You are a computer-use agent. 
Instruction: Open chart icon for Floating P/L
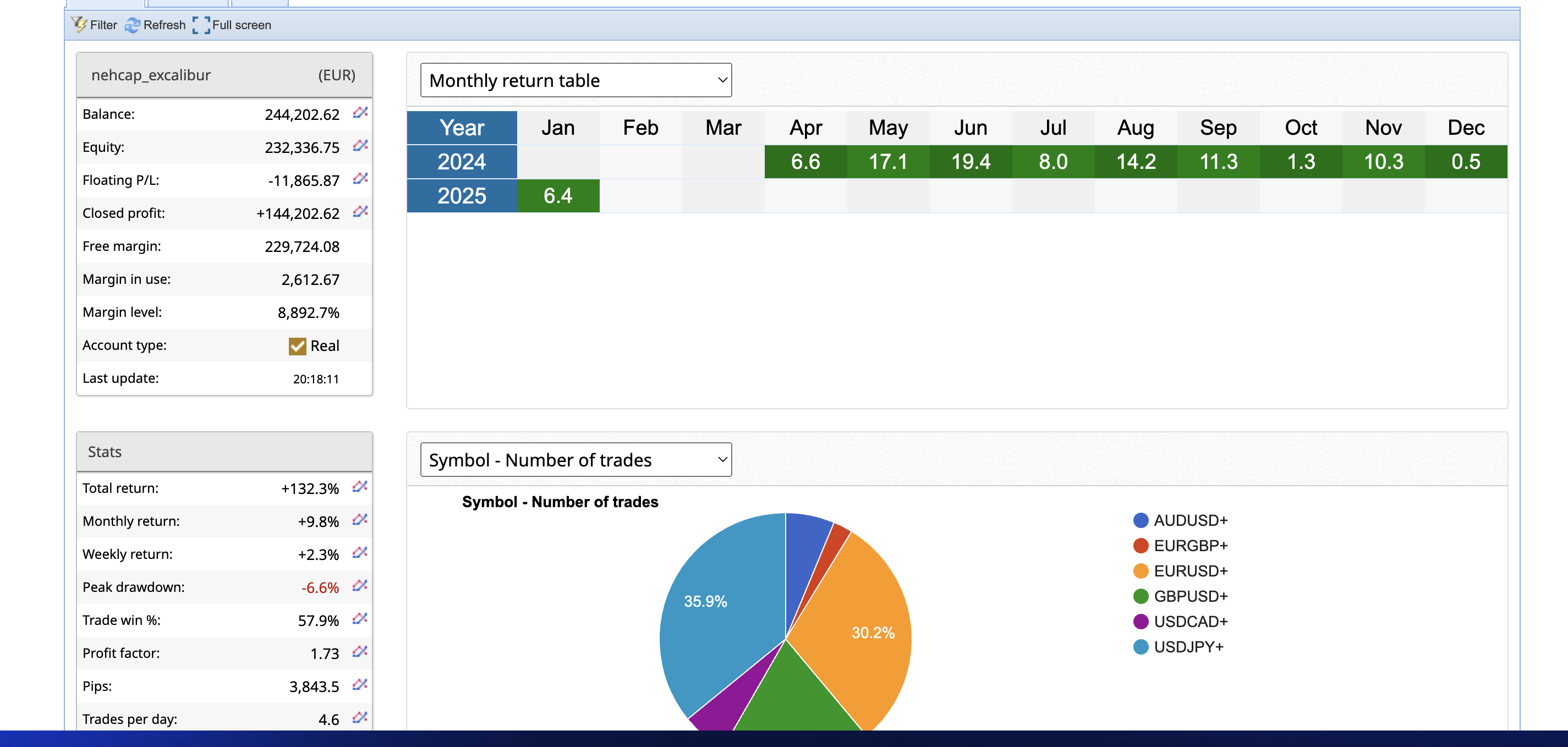[360, 179]
